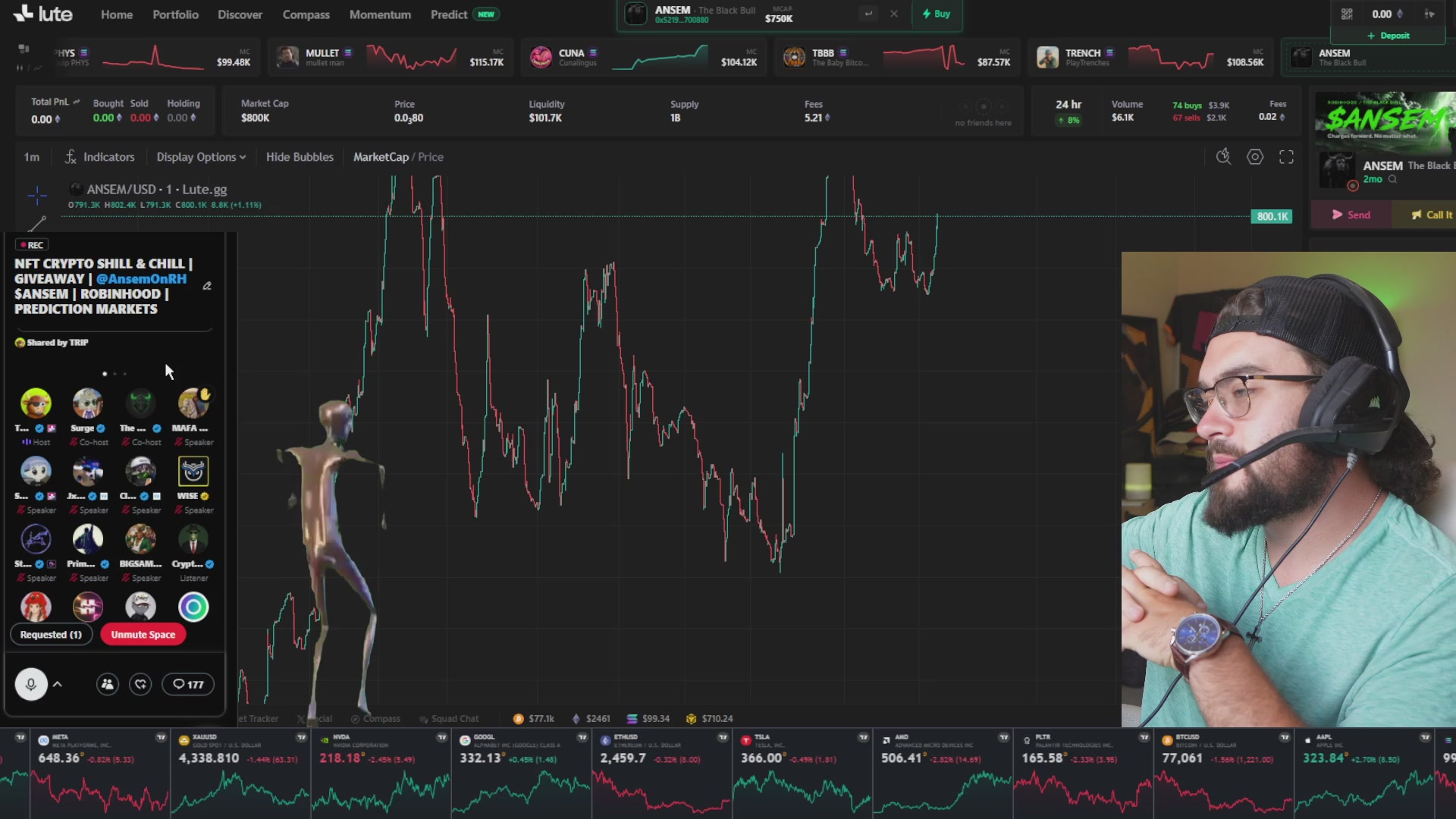Open WISE speaker owl avatar
The image size is (1456, 819).
tap(193, 471)
